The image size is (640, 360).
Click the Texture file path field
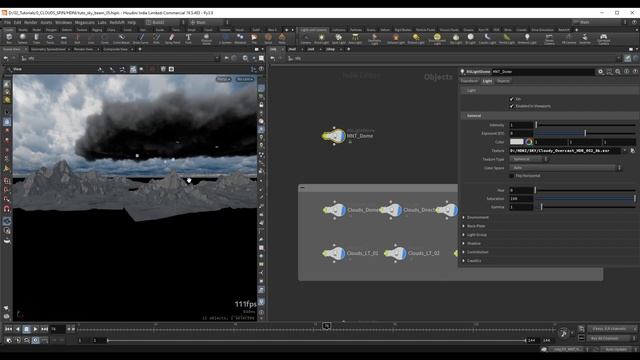tap(566, 151)
